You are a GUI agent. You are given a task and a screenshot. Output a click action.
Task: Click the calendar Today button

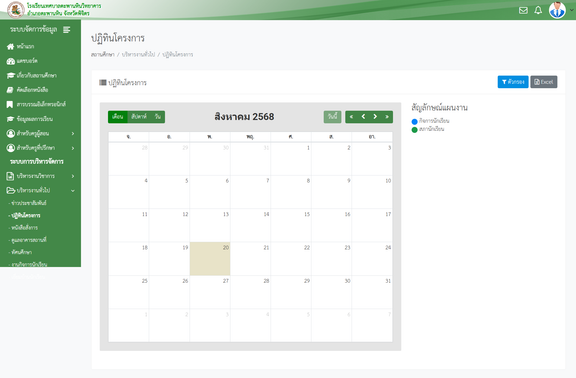click(x=332, y=117)
